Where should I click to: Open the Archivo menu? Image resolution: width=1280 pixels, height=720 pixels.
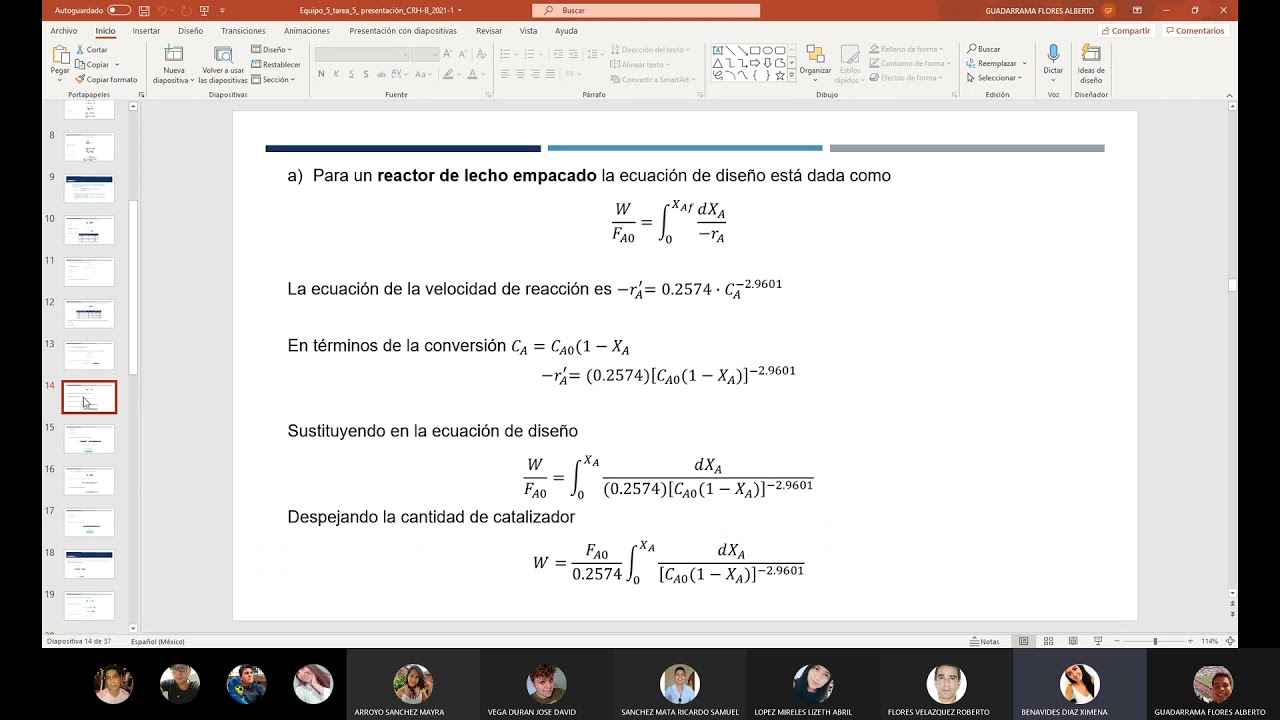(x=64, y=31)
